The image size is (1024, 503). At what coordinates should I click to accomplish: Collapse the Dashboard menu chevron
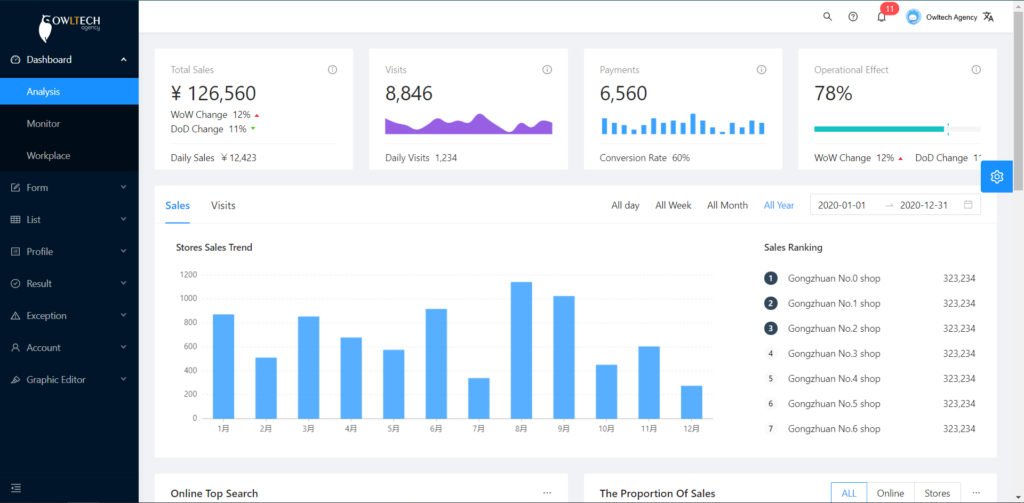[x=123, y=59]
